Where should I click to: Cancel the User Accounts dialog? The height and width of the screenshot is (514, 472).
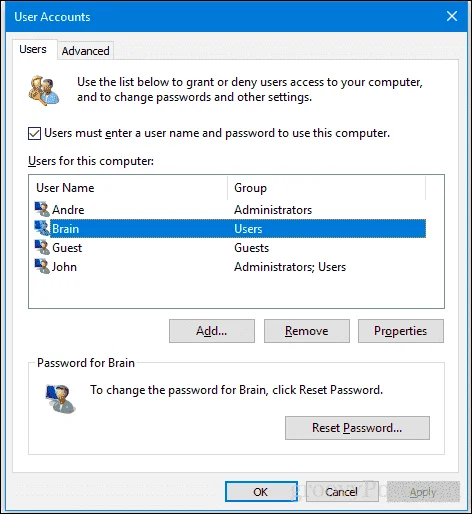pos(342,491)
